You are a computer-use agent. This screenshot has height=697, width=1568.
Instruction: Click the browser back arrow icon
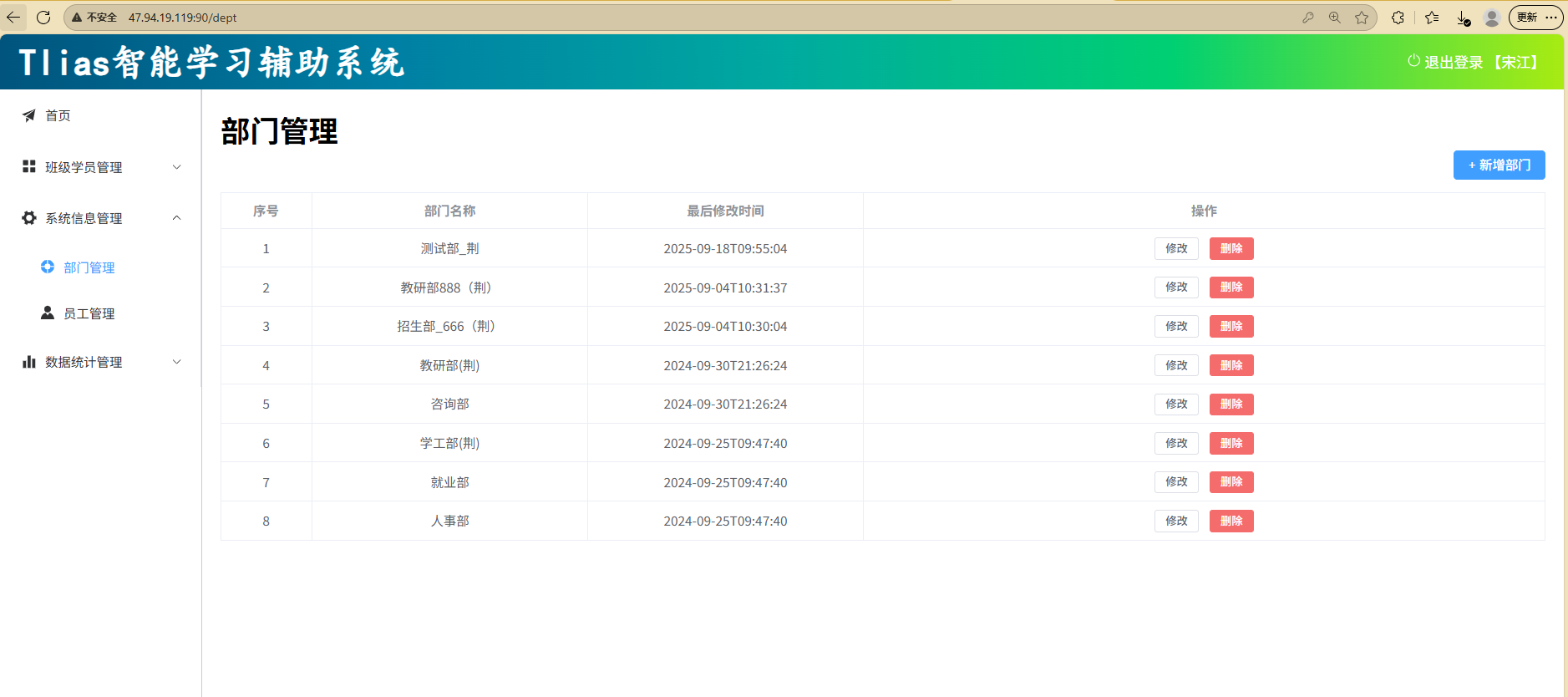[13, 17]
